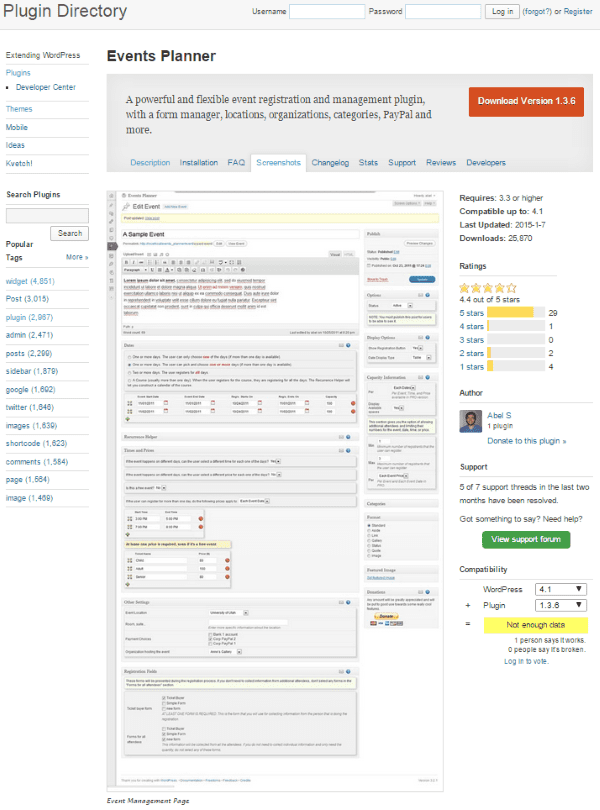Open the widget tag
The width and height of the screenshot is (600, 810).
point(30,281)
